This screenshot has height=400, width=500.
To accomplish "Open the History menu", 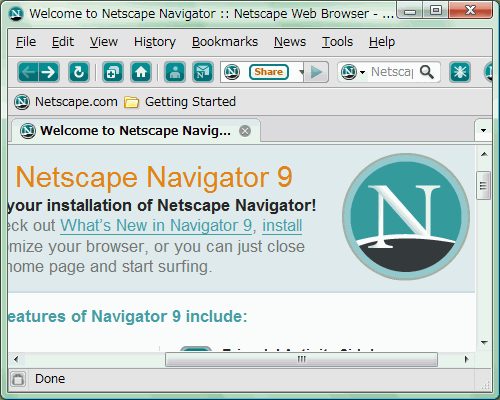I will pos(155,42).
